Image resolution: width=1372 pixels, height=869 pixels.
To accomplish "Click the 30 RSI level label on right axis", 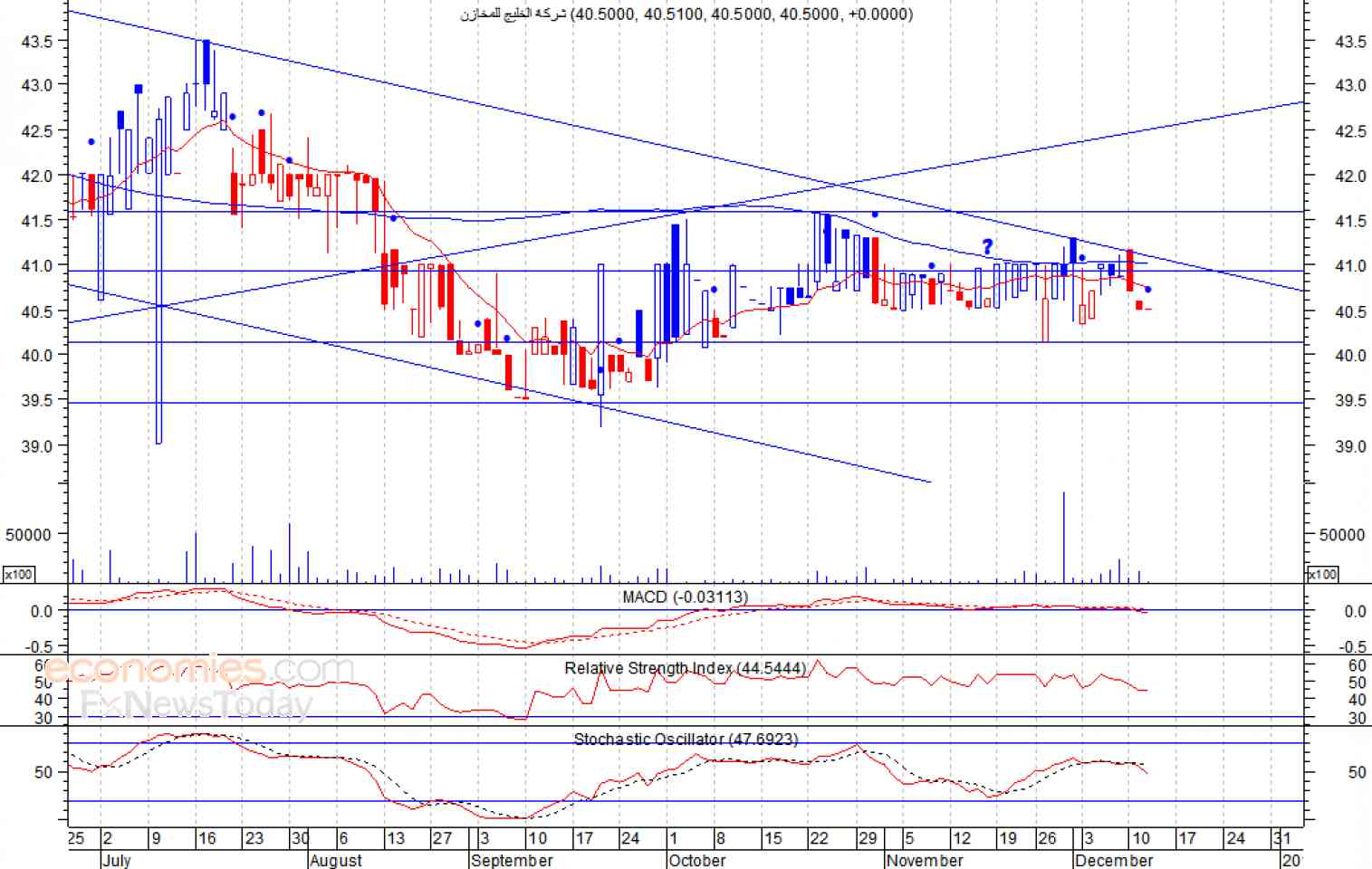I will point(1358,718).
